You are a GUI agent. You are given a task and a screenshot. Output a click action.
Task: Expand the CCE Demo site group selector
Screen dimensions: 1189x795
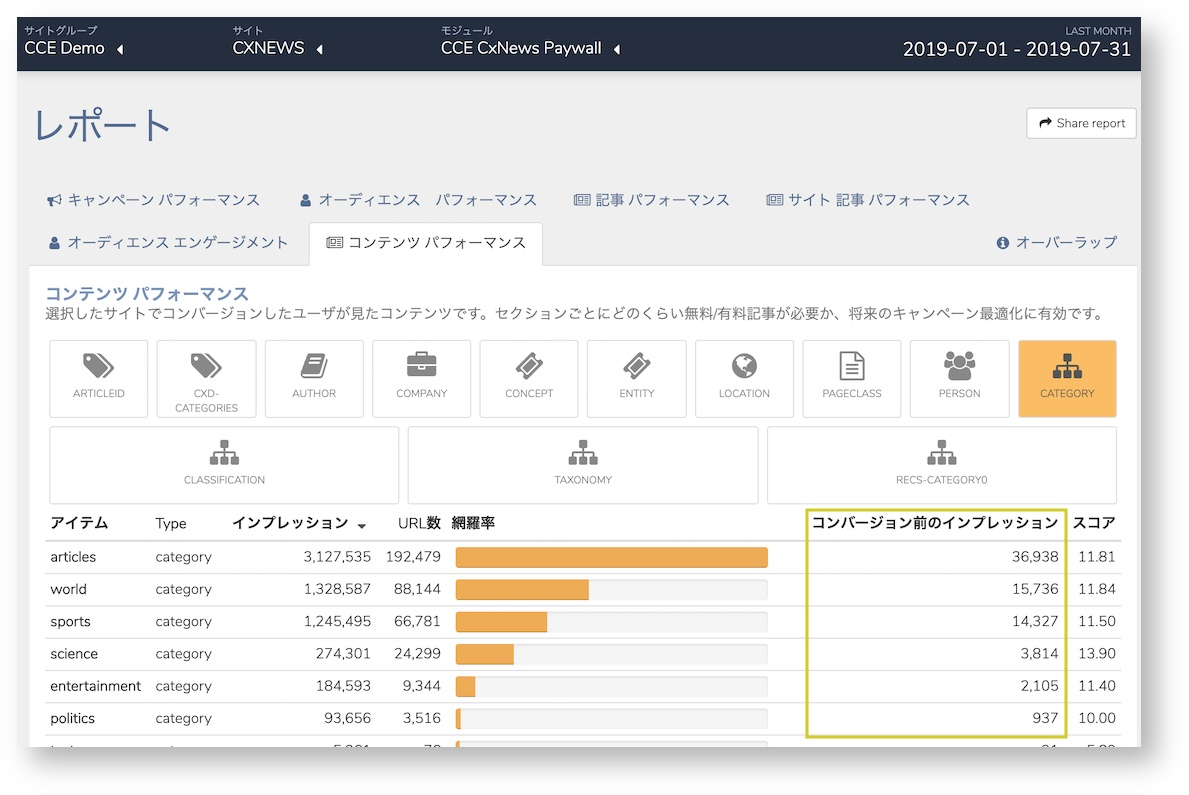coord(74,48)
